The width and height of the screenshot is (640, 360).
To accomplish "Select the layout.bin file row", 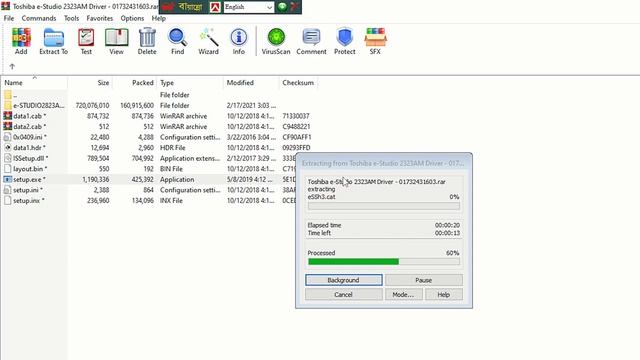I will point(149,169).
